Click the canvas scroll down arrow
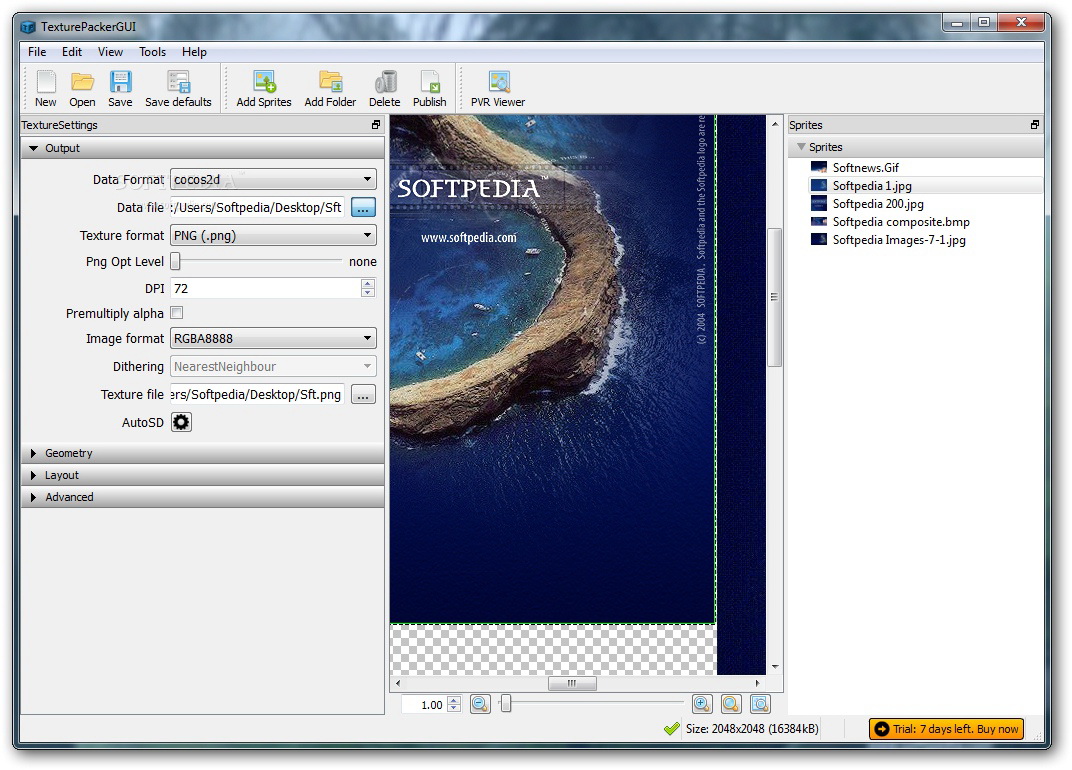Screen dimensions: 1072x770 775,667
